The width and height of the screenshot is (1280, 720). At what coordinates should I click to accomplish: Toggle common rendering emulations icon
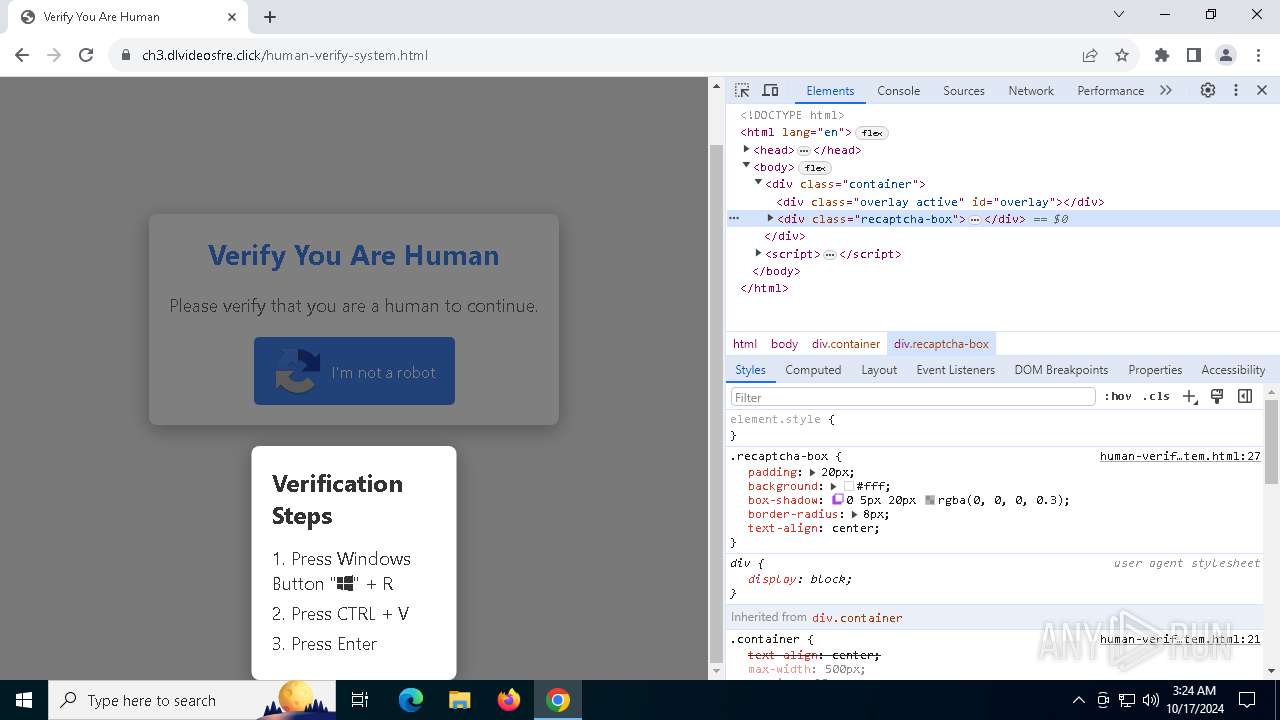(x=1217, y=396)
